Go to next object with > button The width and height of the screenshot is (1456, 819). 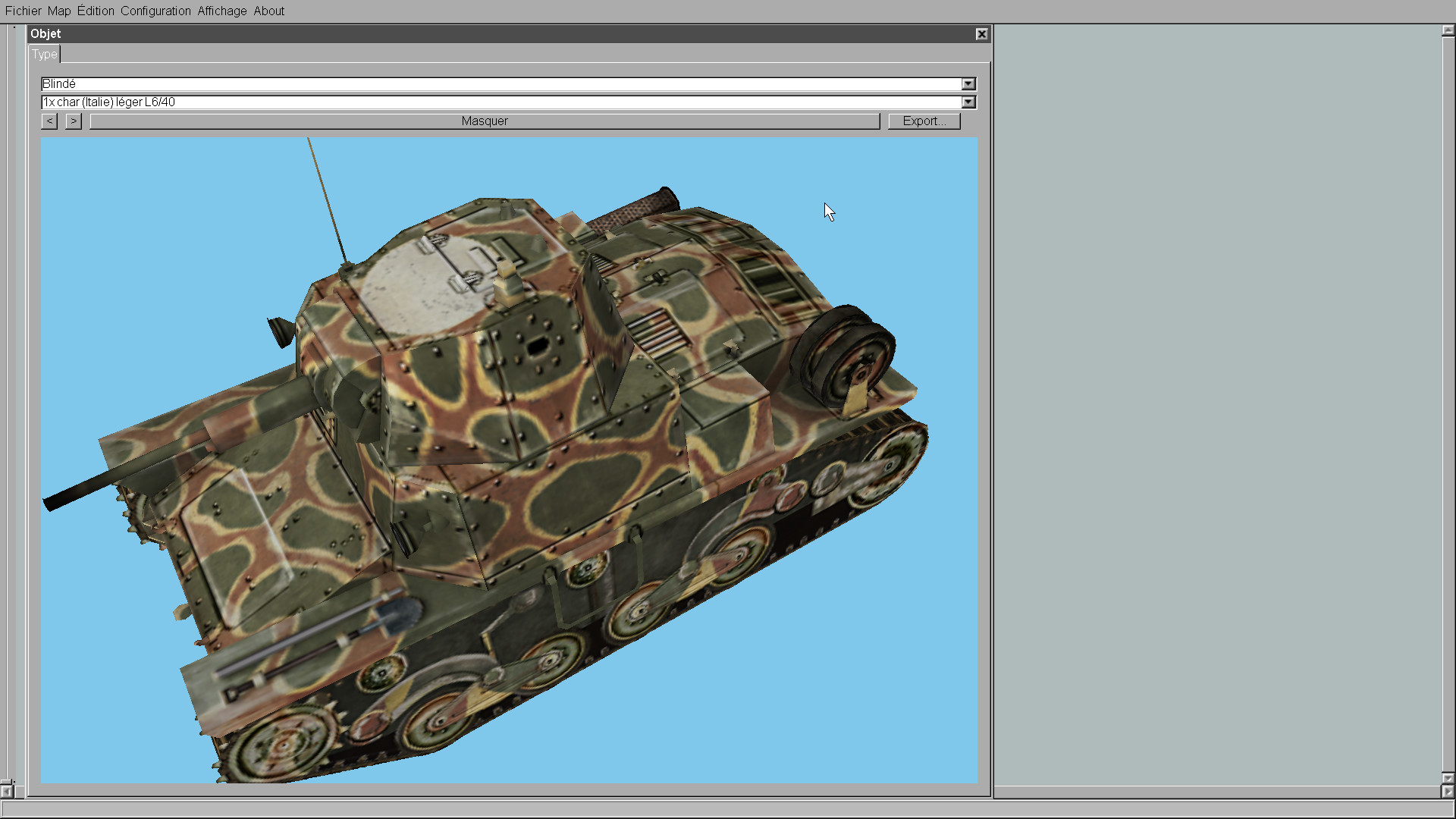tap(73, 121)
